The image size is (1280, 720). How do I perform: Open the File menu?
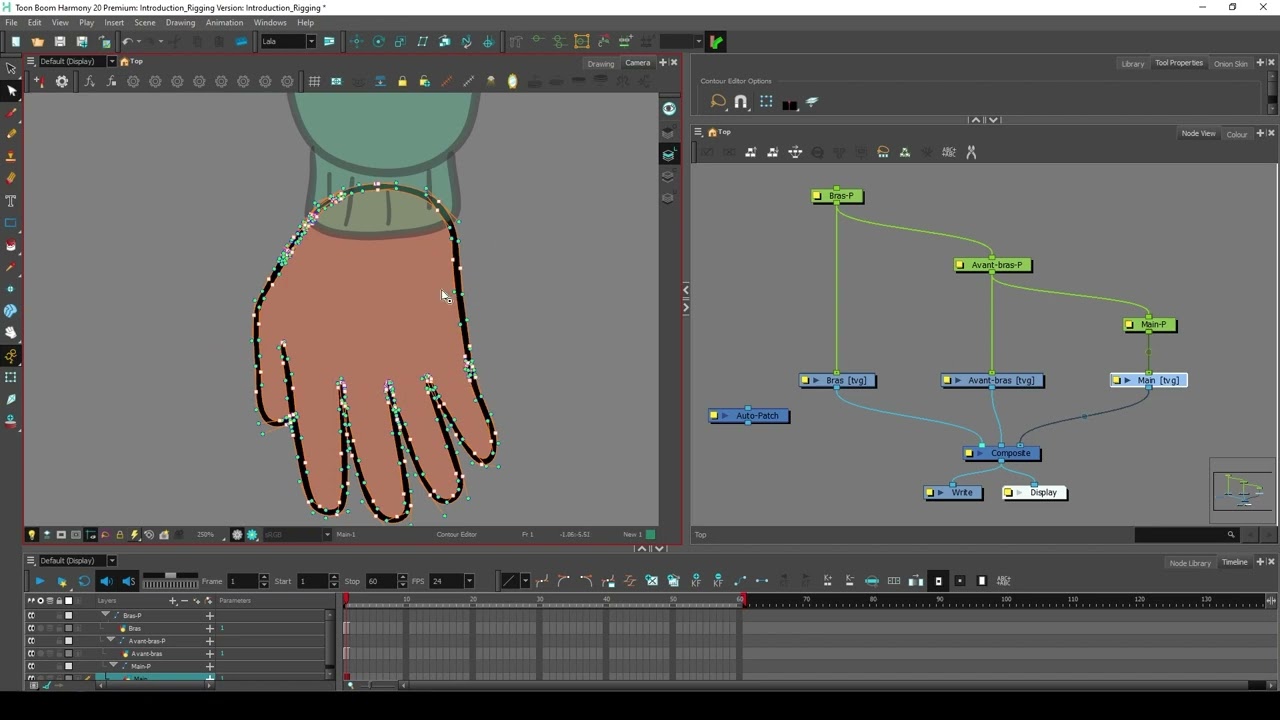(11, 22)
